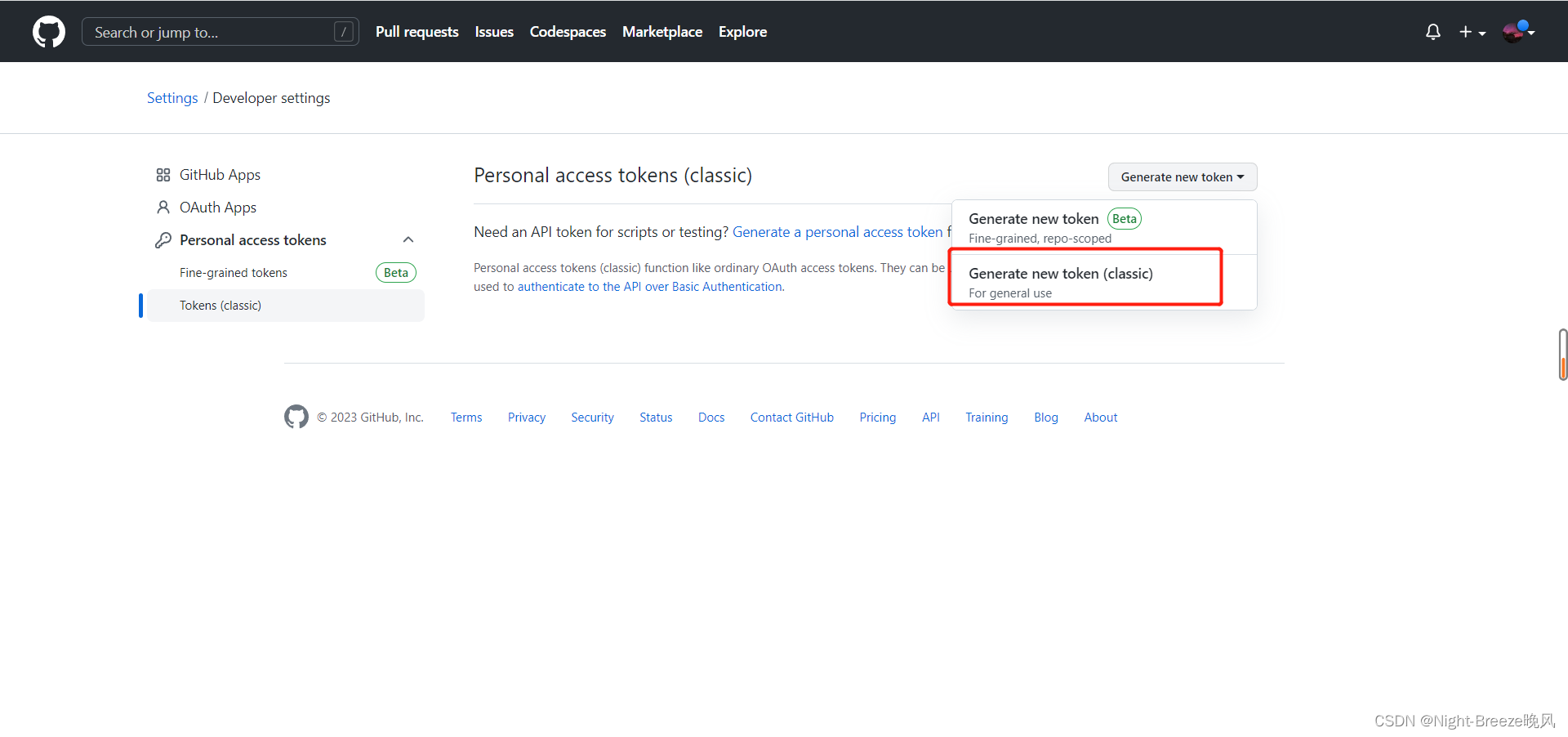The height and width of the screenshot is (737, 1568).
Task: Open OAuth Apps sidebar item
Action: pos(286,208)
